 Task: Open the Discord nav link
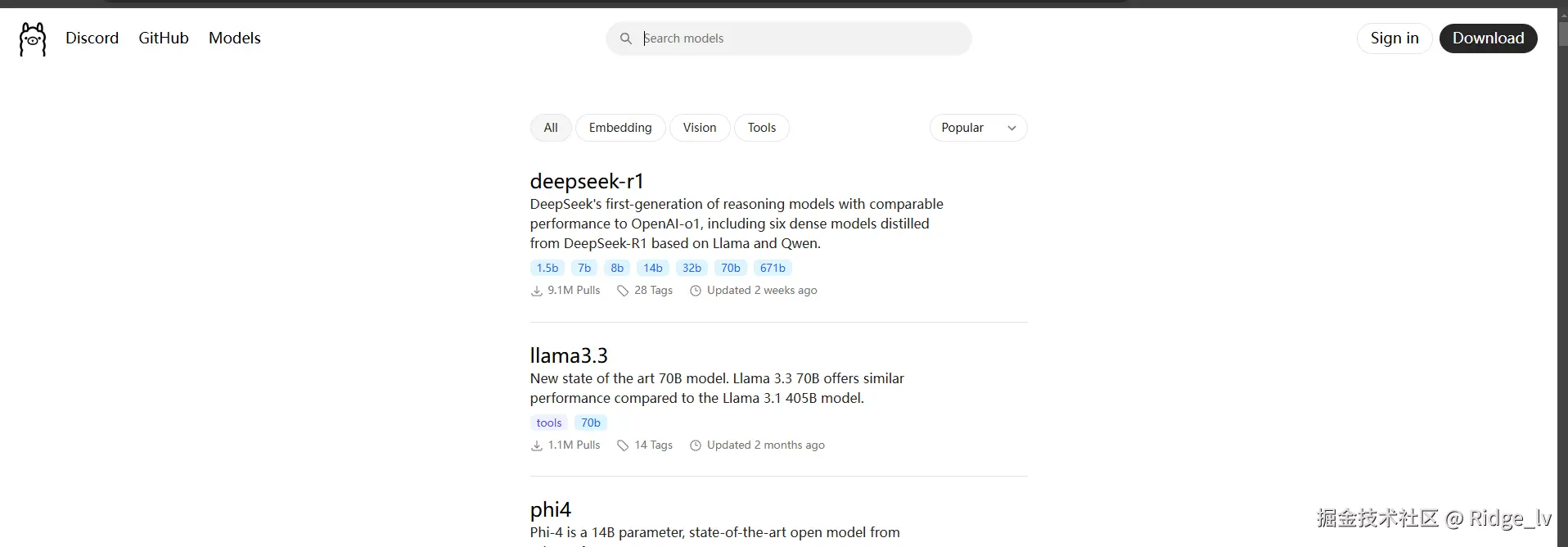[x=92, y=38]
